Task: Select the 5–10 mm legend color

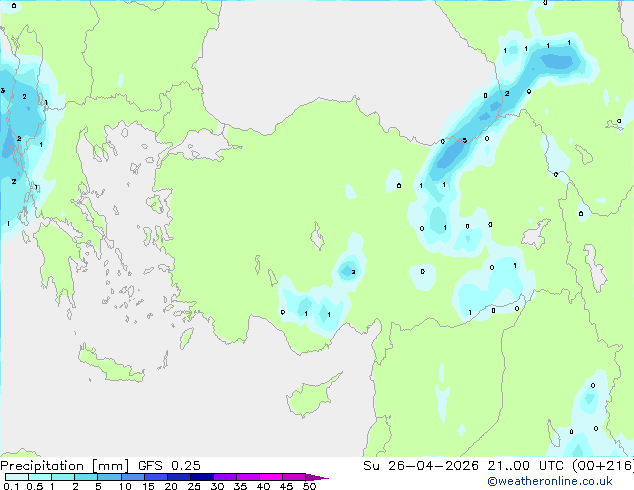Action: coord(109,477)
